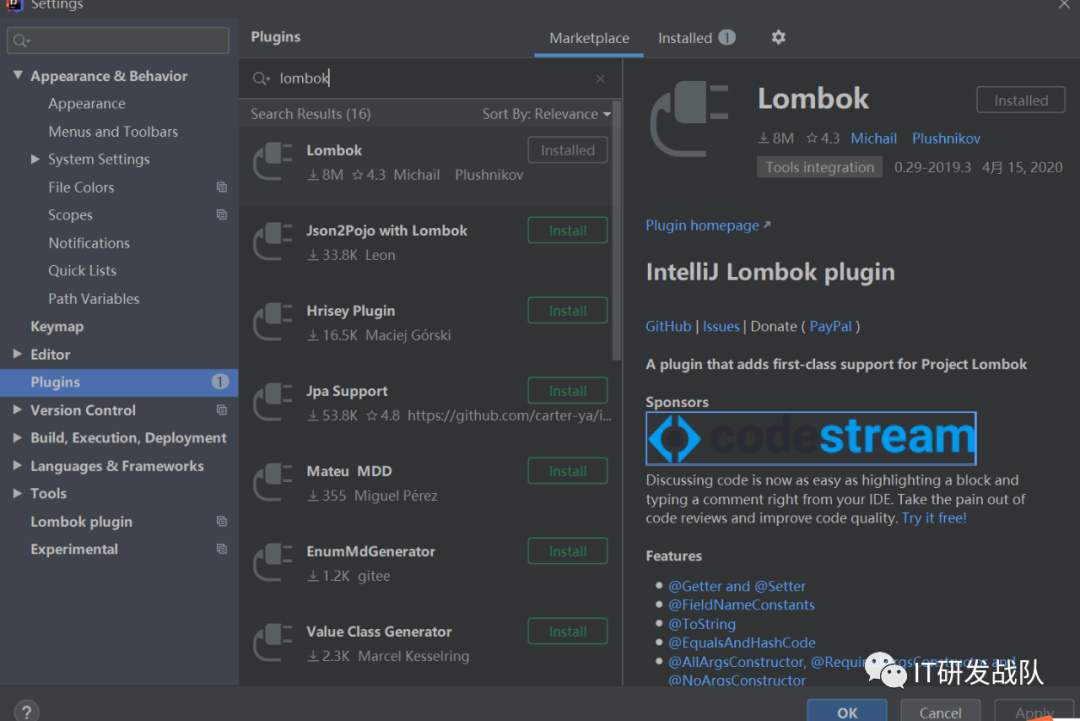The height and width of the screenshot is (721, 1080).
Task: Expand the Editor settings node
Action: coord(17,354)
